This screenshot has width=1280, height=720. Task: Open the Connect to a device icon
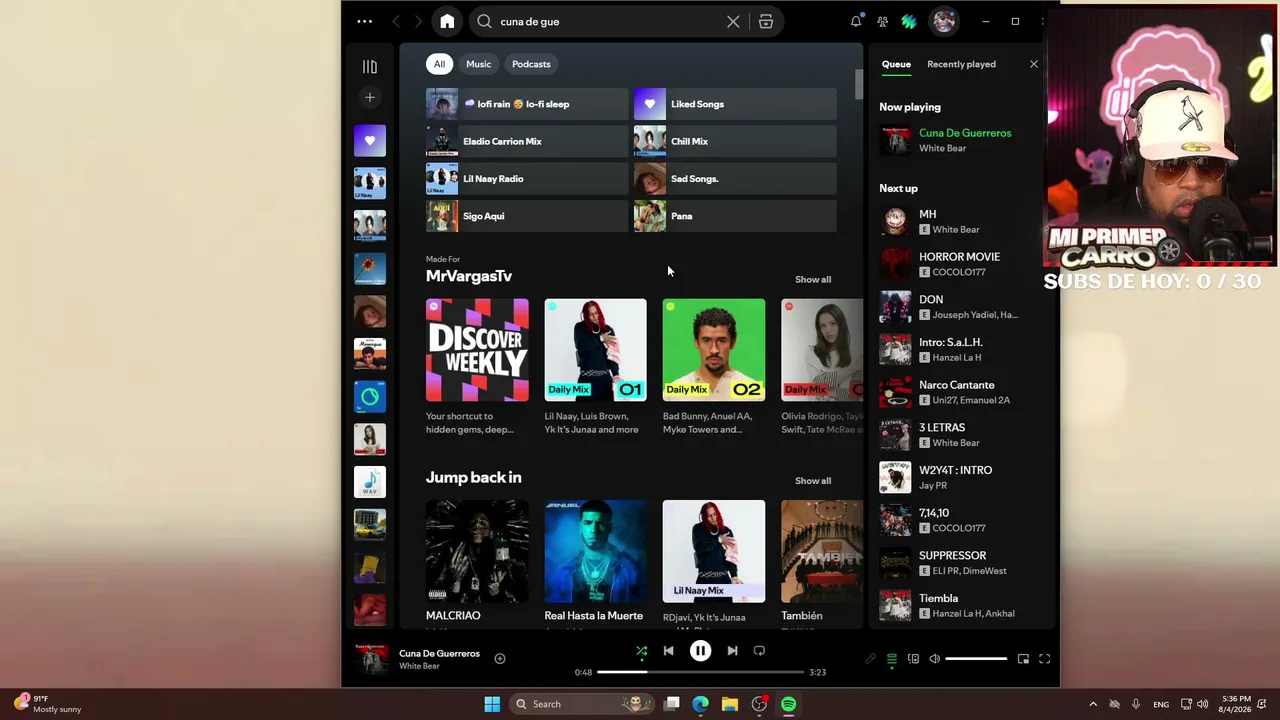913,659
